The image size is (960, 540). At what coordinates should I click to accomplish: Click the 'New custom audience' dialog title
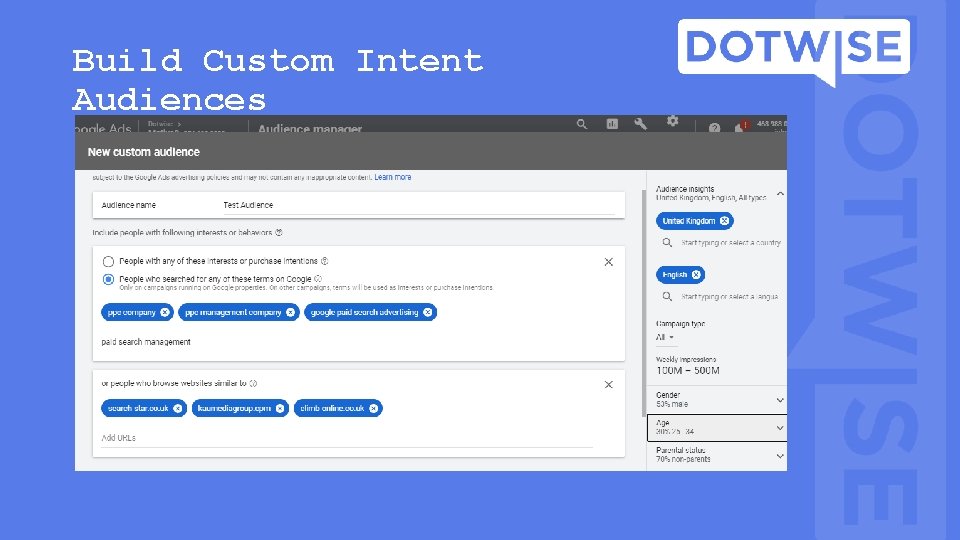pyautogui.click(x=144, y=152)
